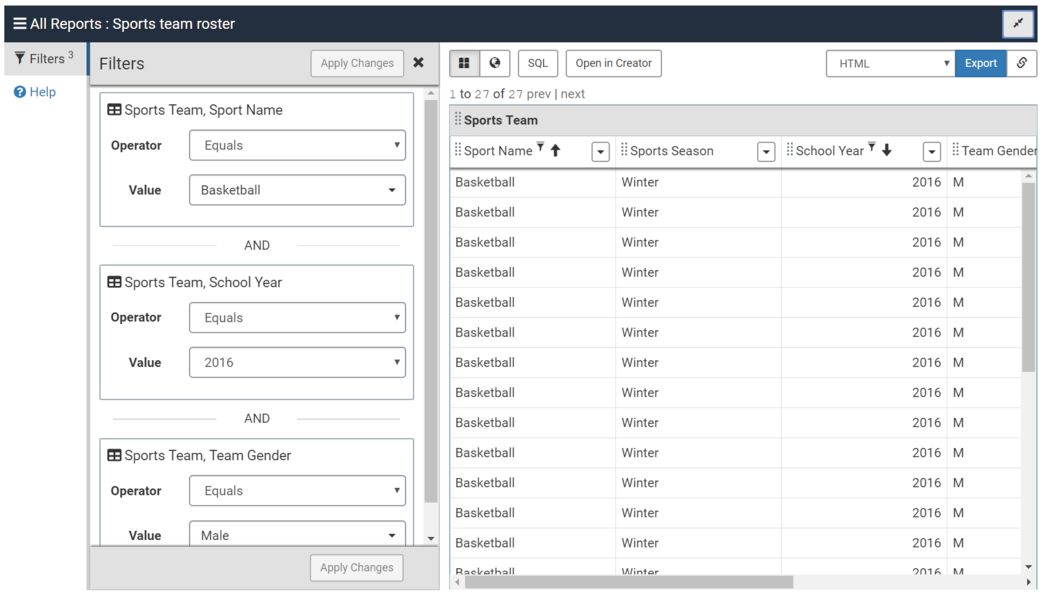Switch to the table grid view icon
This screenshot has width=1040, height=594.
click(464, 63)
